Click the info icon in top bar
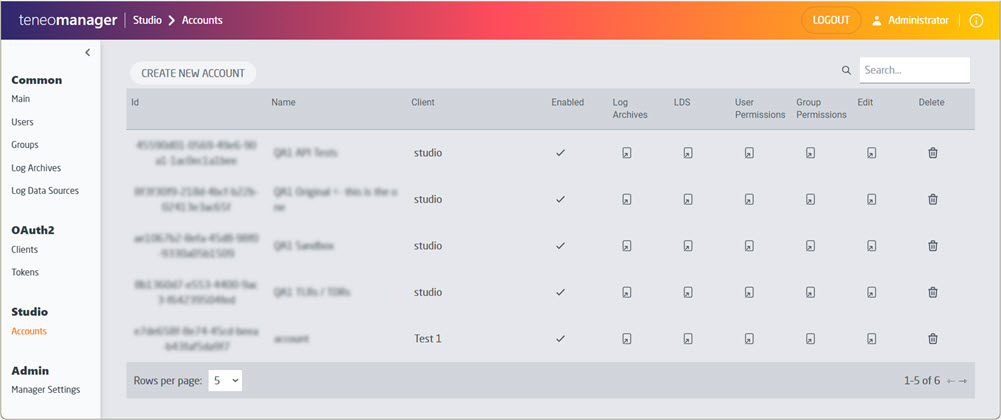The width and height of the screenshot is (1001, 420). pyautogui.click(x=976, y=21)
